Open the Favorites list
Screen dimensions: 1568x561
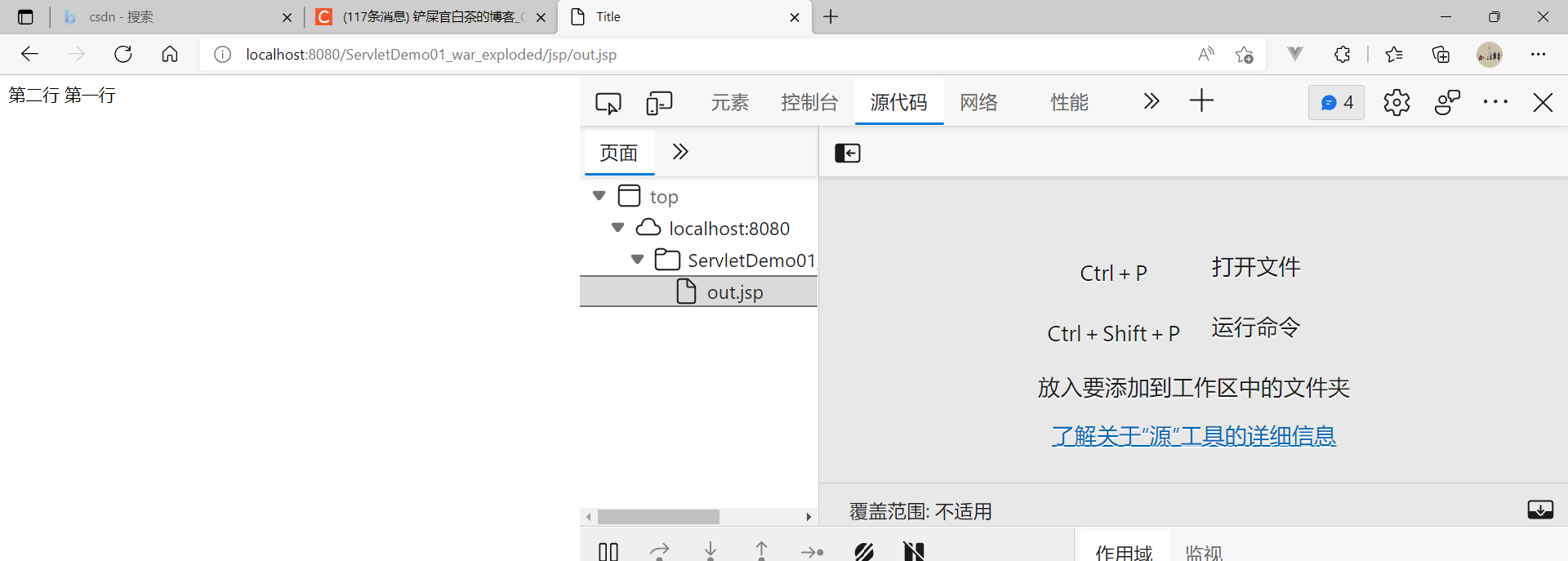coord(1394,54)
